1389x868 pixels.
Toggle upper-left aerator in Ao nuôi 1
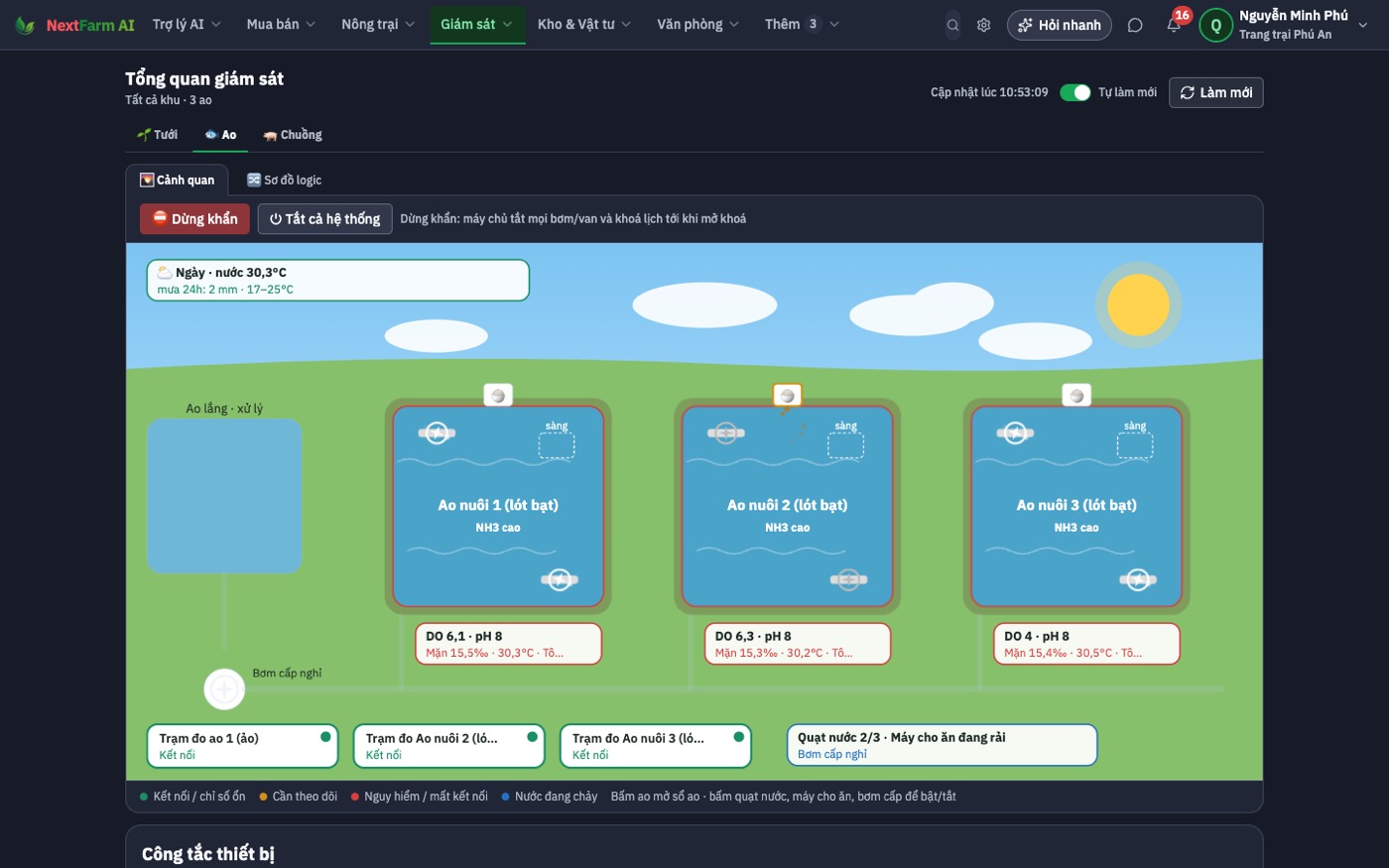coord(437,433)
